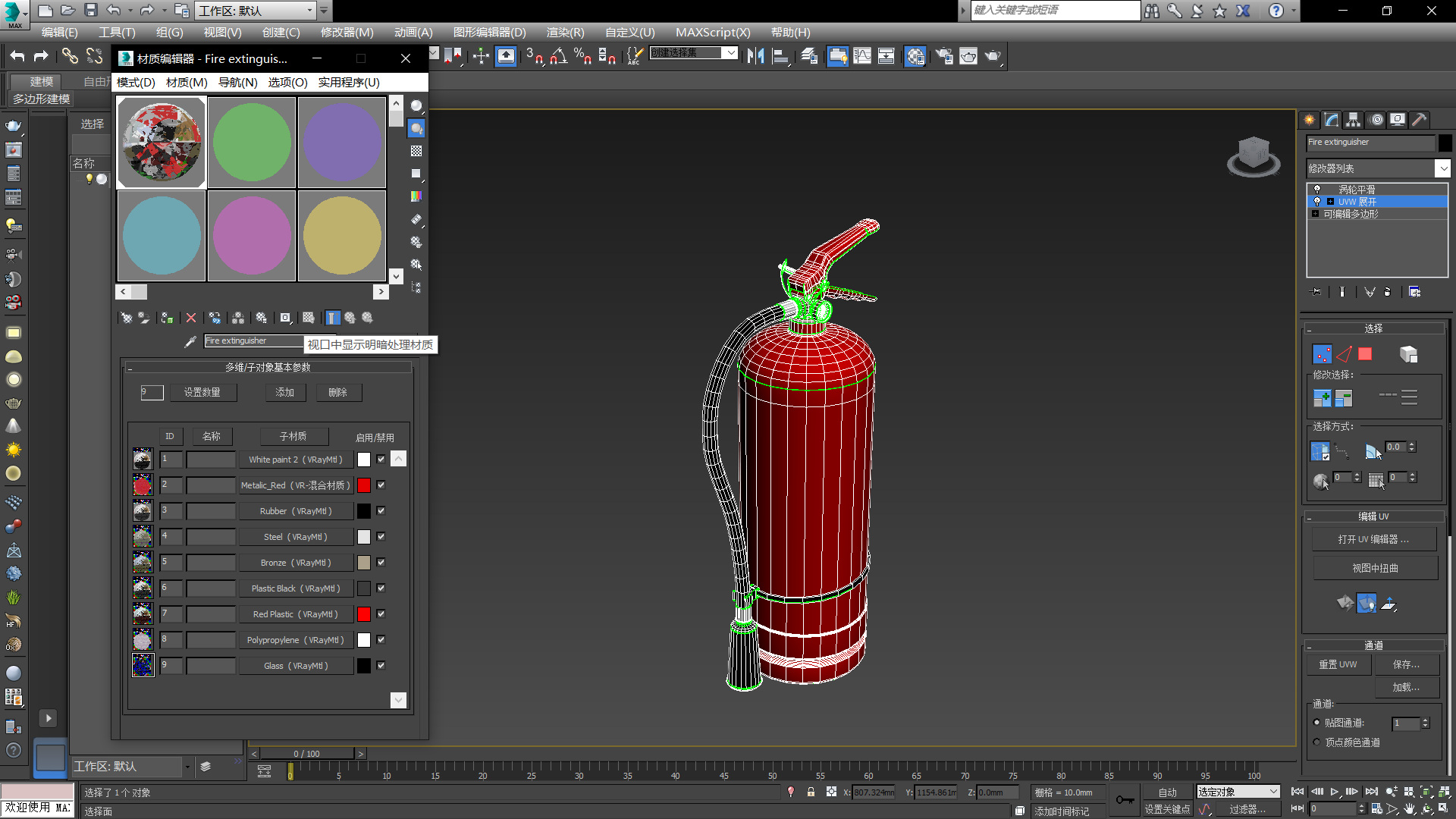Screen dimensions: 1456x819
Task: Click the white color swatch for Polypropylene
Action: click(x=364, y=640)
